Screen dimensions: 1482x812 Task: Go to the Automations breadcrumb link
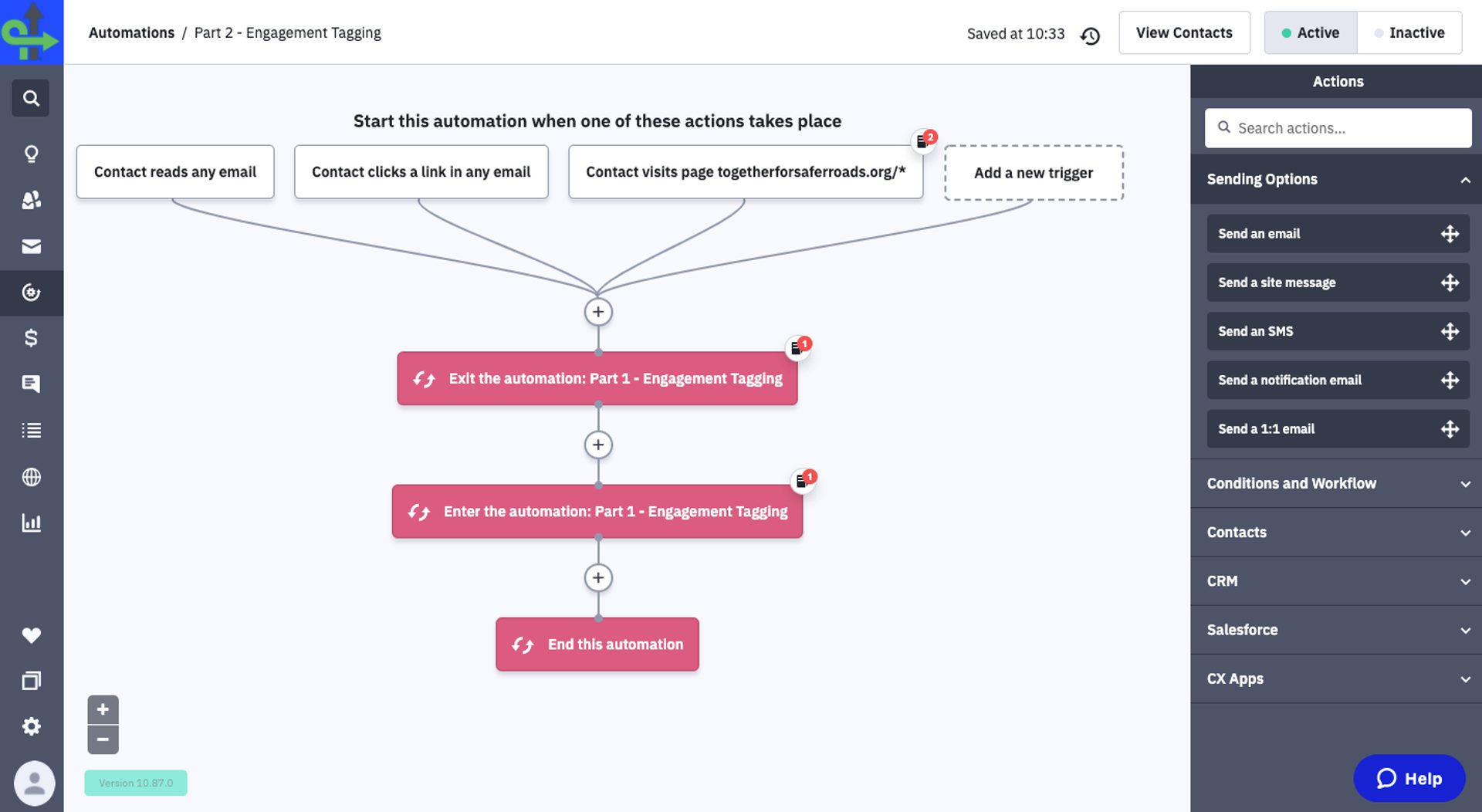click(131, 32)
